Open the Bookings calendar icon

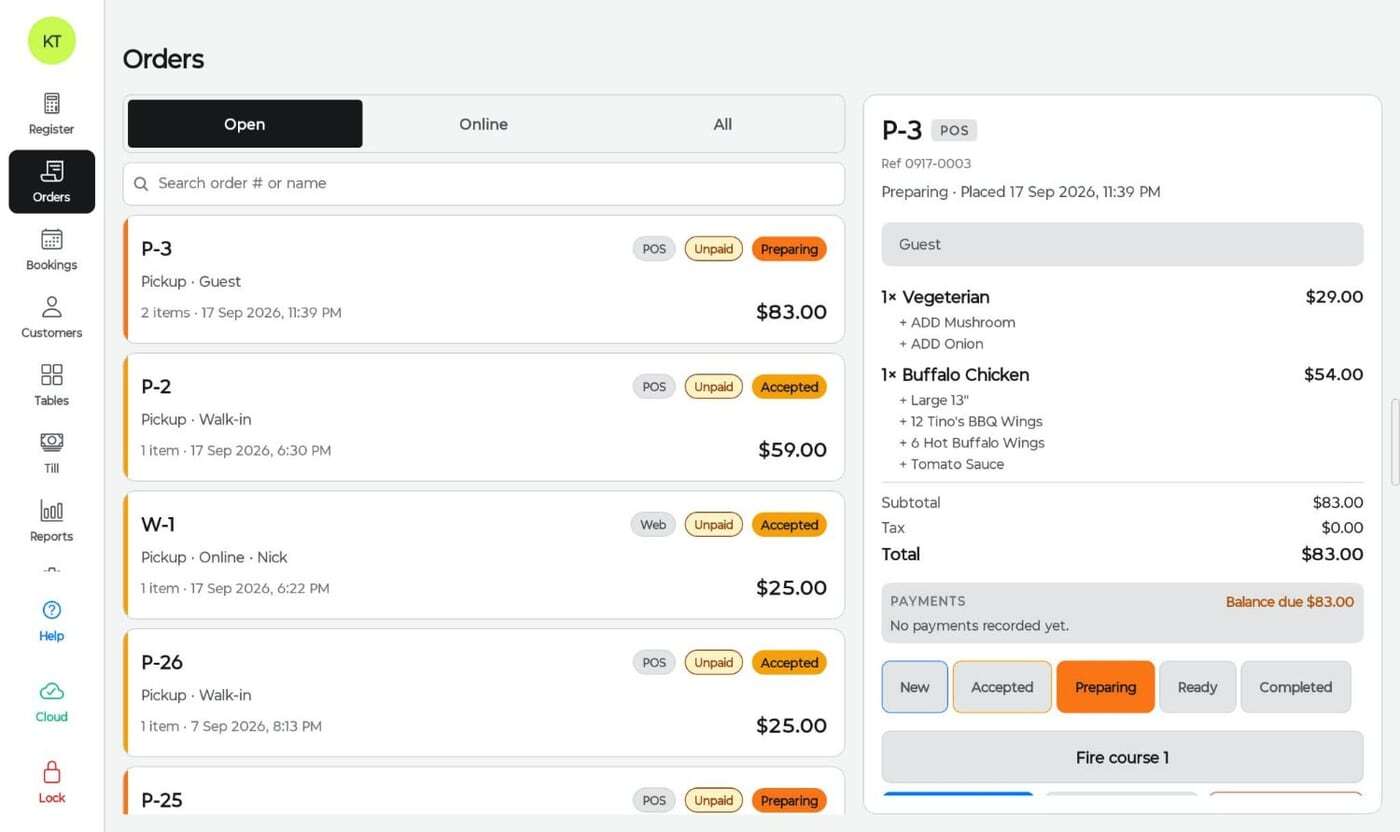click(x=52, y=239)
